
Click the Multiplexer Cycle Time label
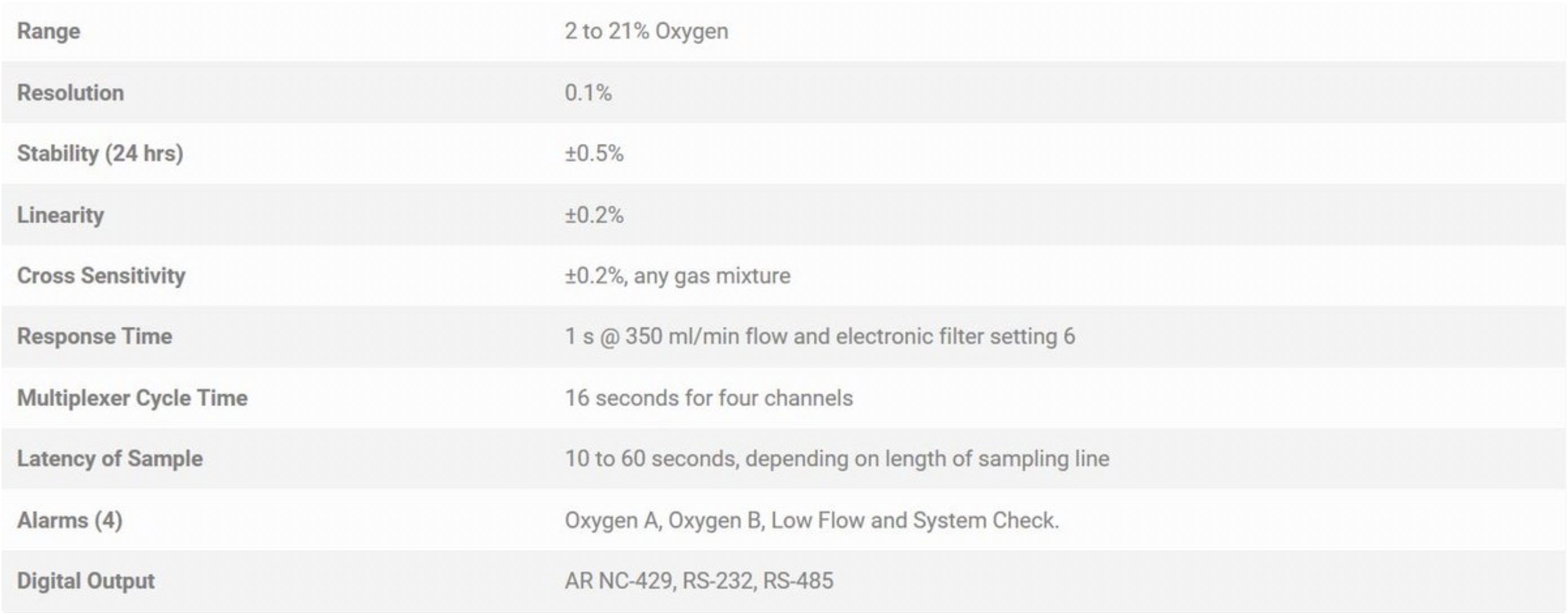tap(132, 398)
